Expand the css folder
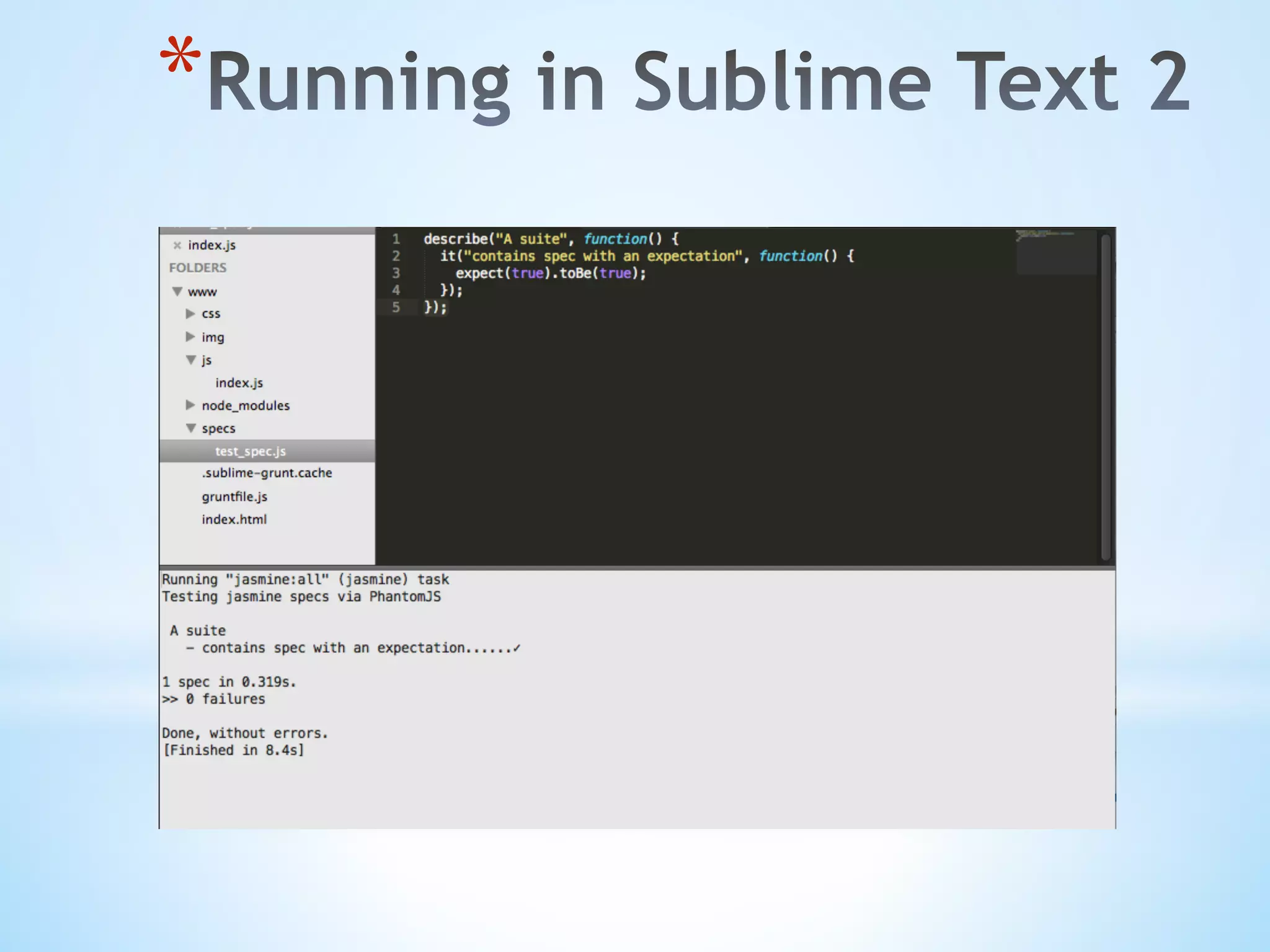The width and height of the screenshot is (1270, 952). click(190, 314)
